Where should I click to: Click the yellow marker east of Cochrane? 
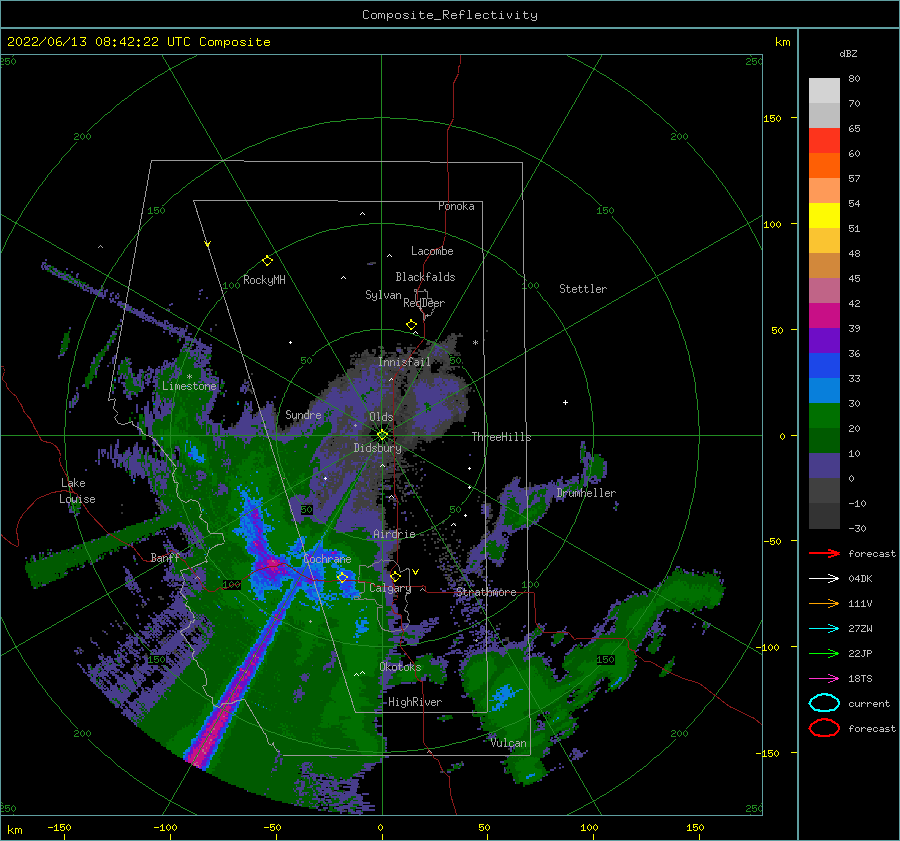[342, 577]
